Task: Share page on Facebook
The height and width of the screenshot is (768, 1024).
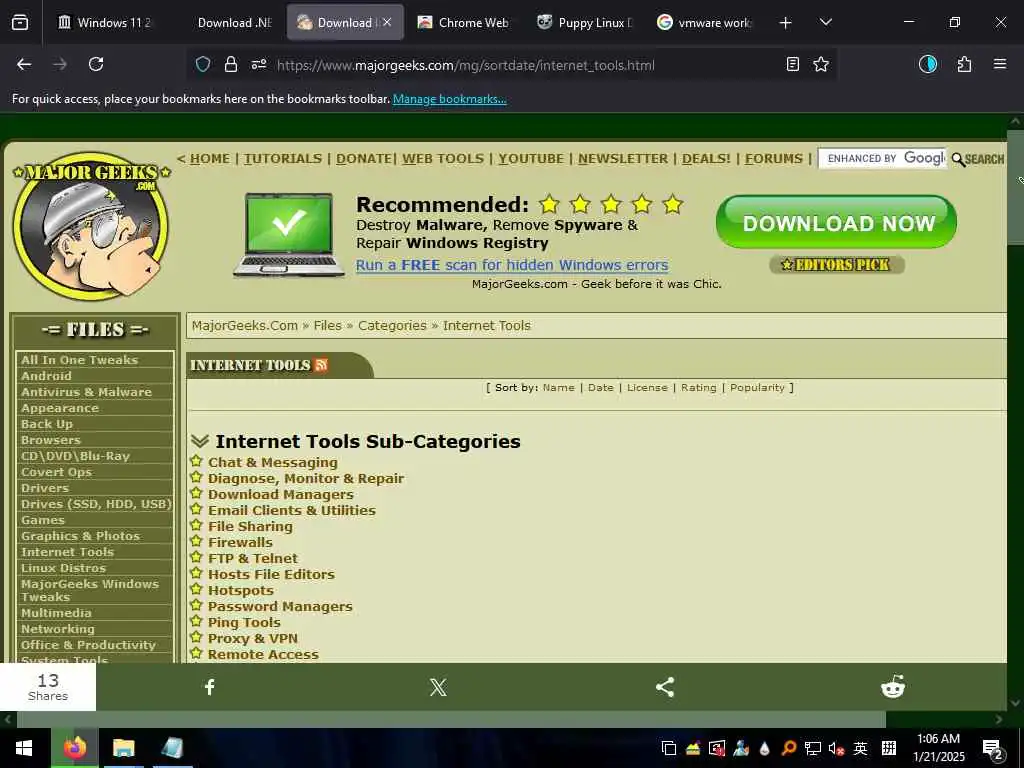Action: point(210,687)
